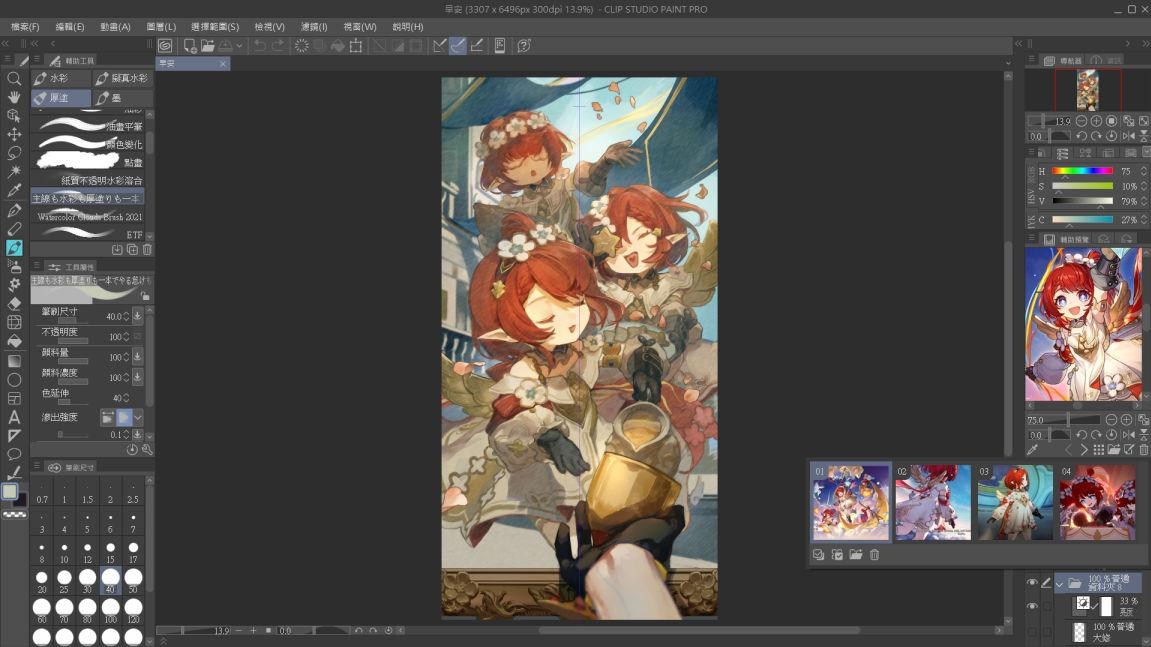The height and width of the screenshot is (647, 1151).
Task: Select the Airbrush tool
Action: [14, 266]
